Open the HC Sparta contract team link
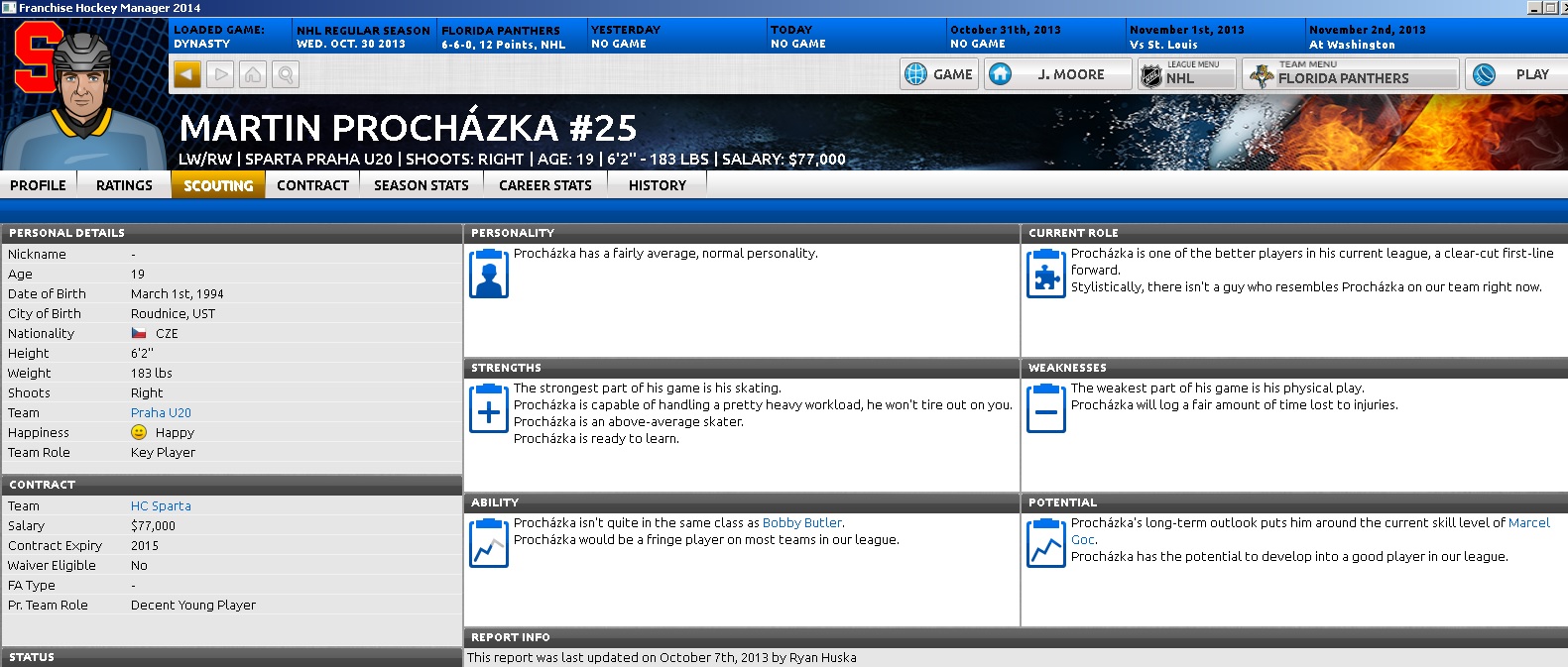This screenshot has width=1568, height=667. pyautogui.click(x=161, y=506)
